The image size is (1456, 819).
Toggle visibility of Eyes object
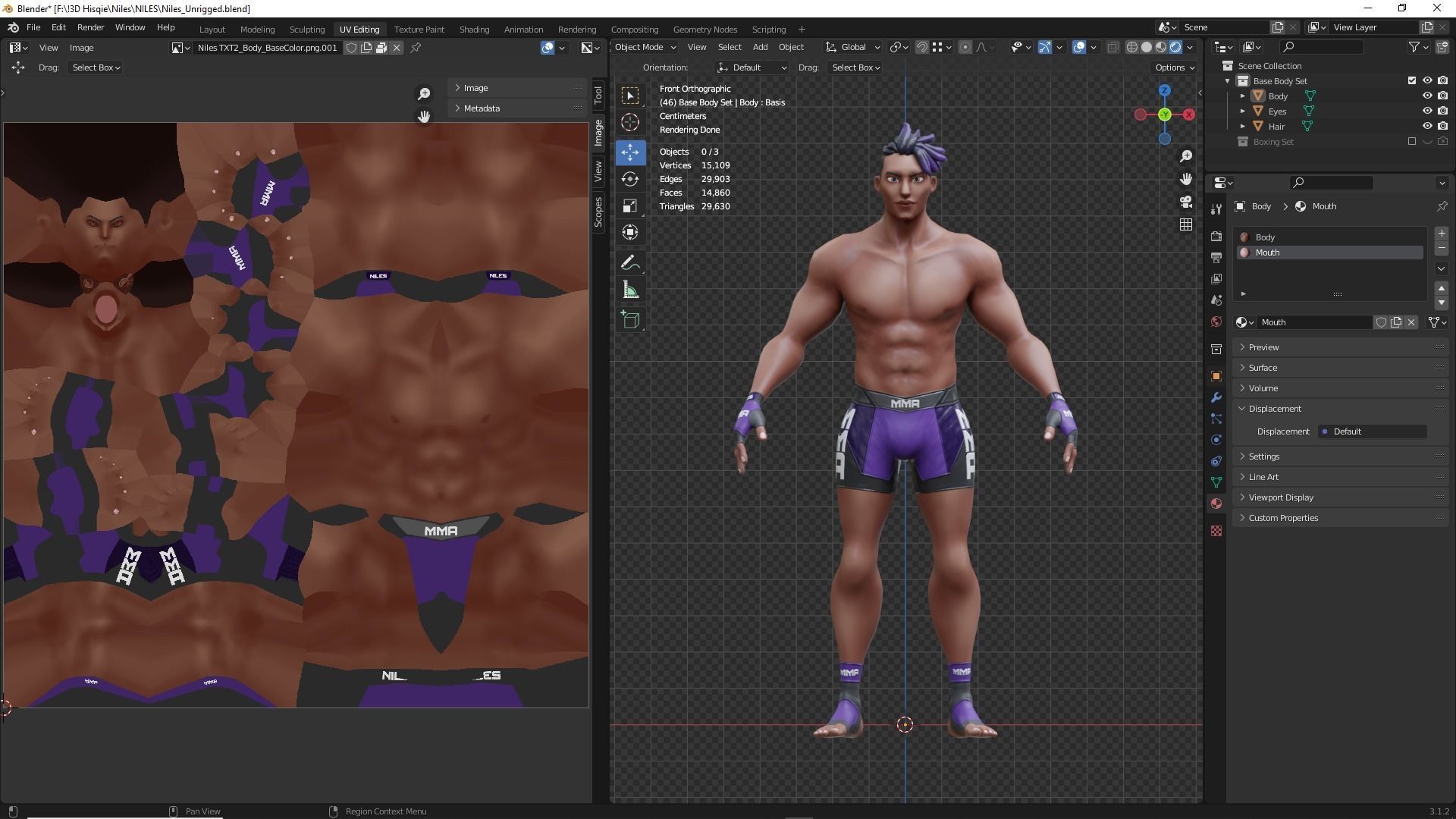[x=1426, y=111]
